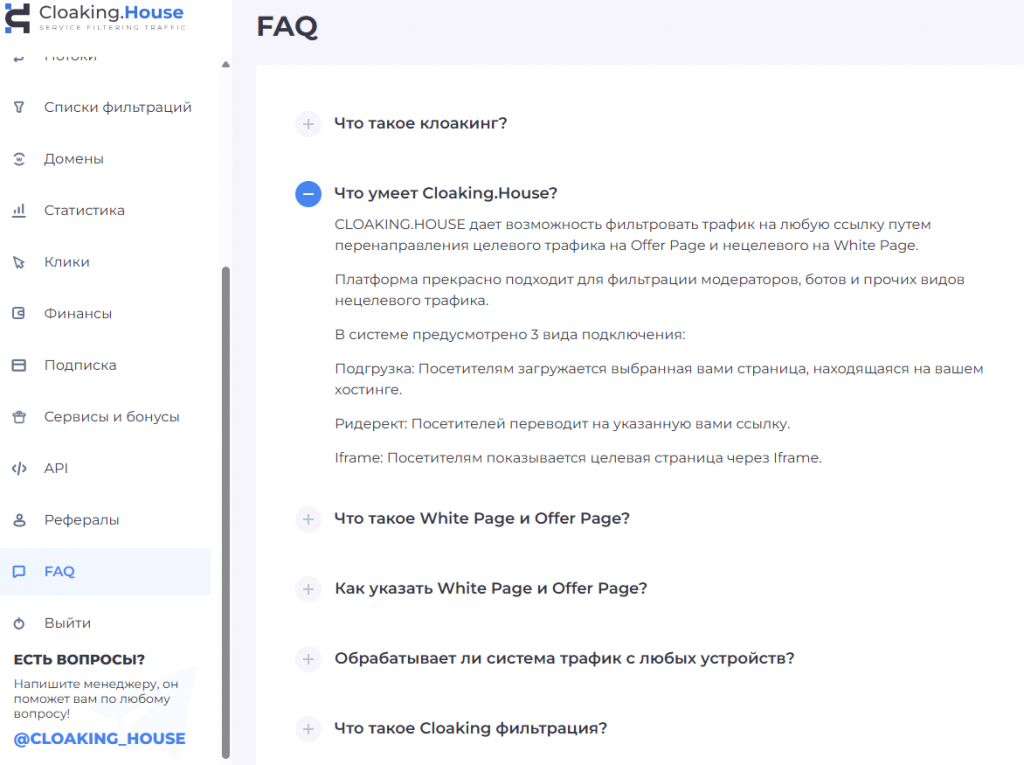Click the FAQ chat bubble icon
The height and width of the screenshot is (765, 1024).
pyautogui.click(x=19, y=572)
